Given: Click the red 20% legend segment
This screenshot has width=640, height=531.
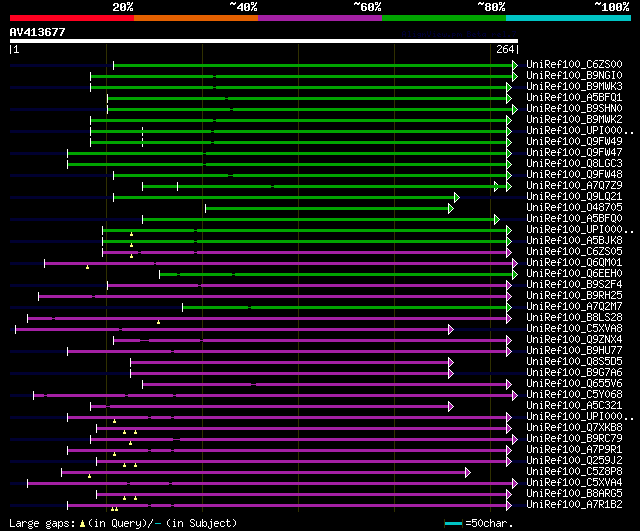Looking at the screenshot, I should click(x=72, y=18).
